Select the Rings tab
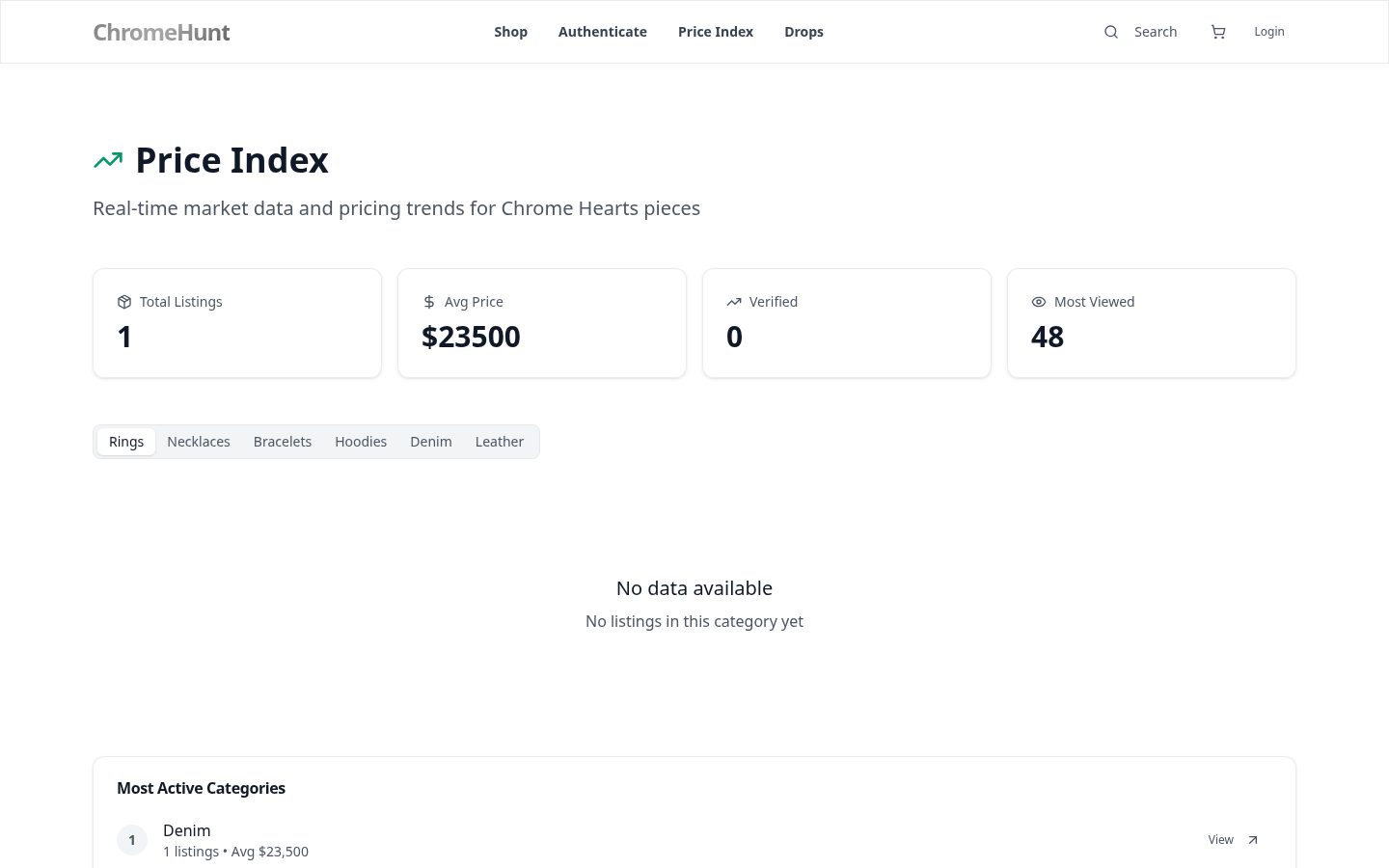 click(x=126, y=442)
